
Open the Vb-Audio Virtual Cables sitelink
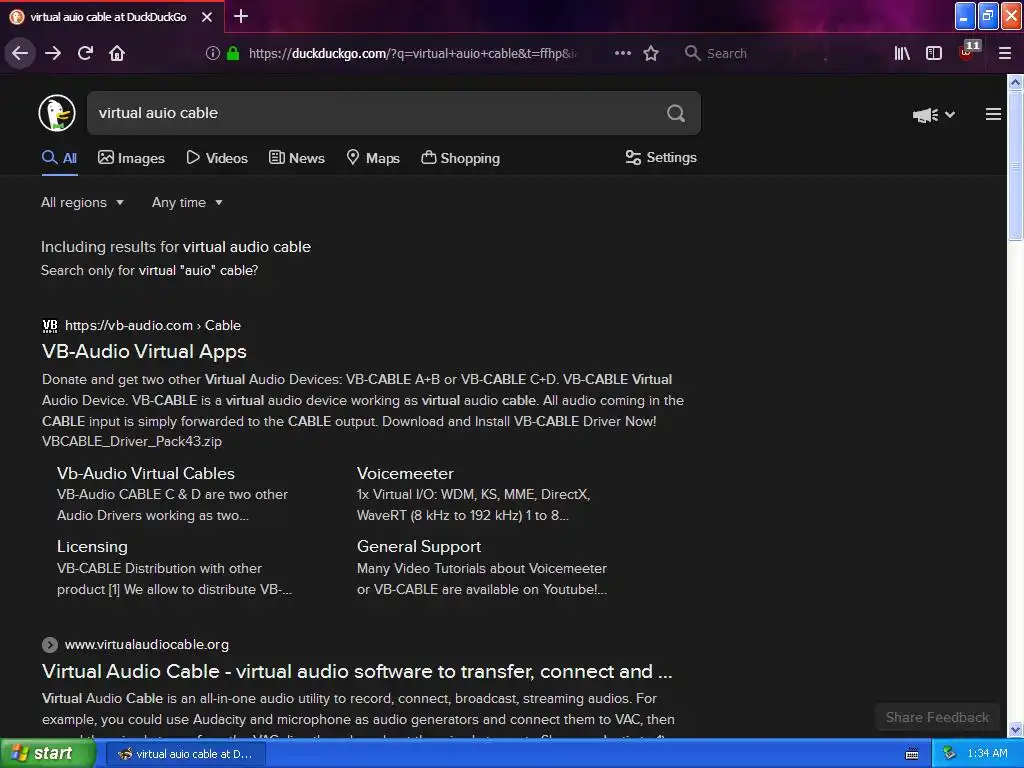click(x=146, y=473)
